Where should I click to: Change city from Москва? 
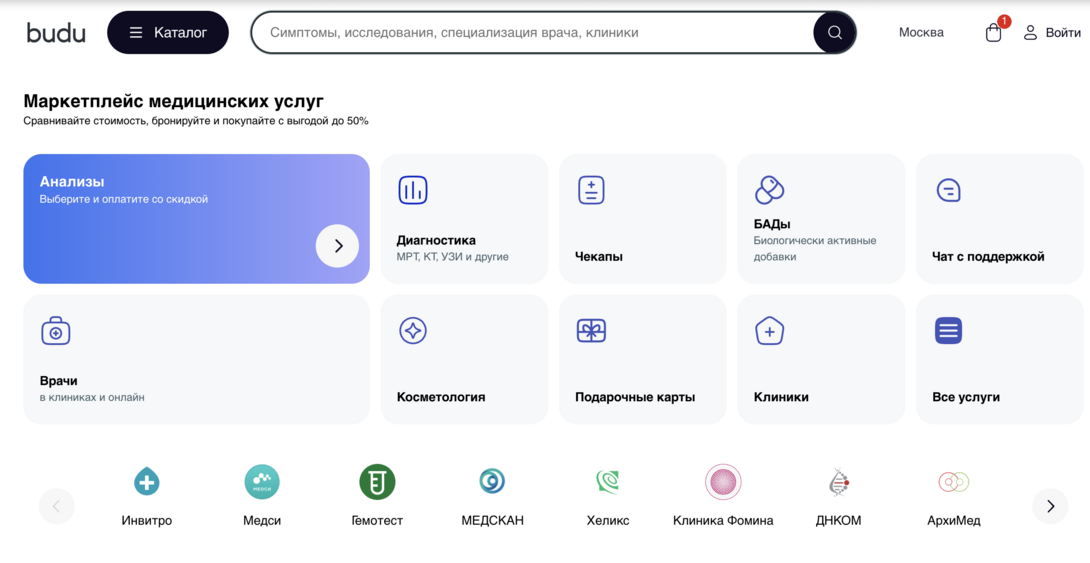(x=921, y=33)
